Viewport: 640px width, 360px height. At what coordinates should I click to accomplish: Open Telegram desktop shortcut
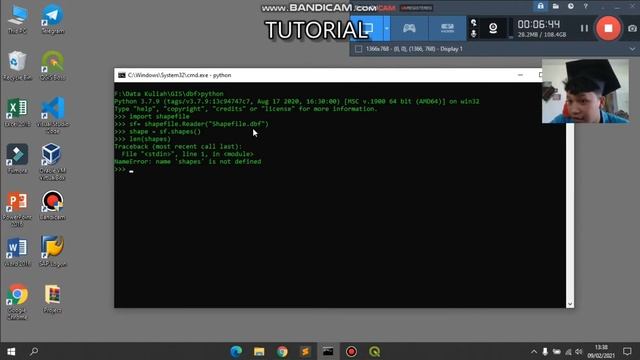click(53, 19)
